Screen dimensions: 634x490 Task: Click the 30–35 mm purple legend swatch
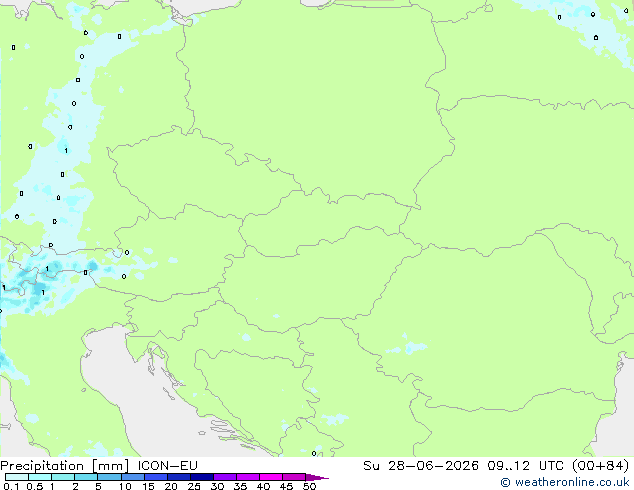[x=224, y=477]
